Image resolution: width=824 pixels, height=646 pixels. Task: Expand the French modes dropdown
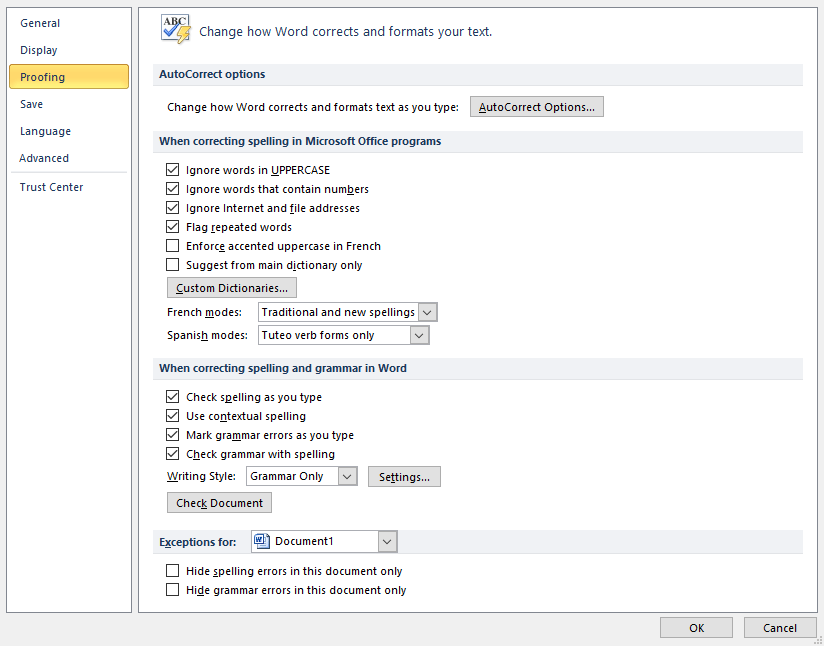tap(427, 313)
